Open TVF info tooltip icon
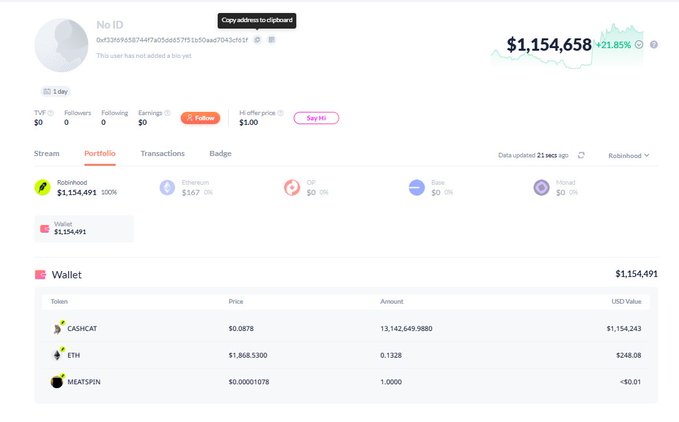Screen dimensions: 679x422 tap(50, 113)
